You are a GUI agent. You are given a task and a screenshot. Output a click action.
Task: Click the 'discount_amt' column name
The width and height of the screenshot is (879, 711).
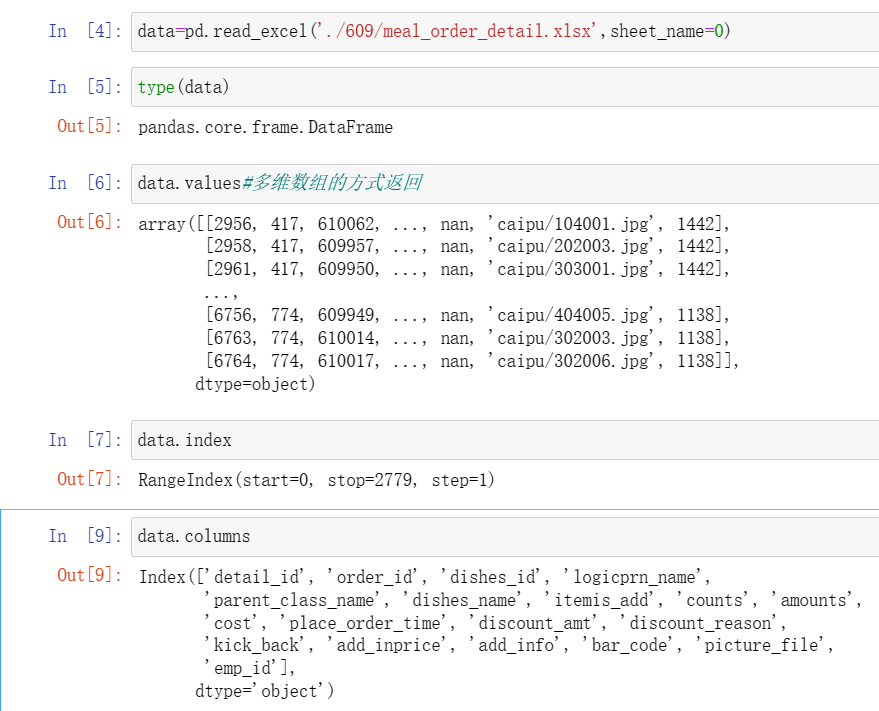534,623
